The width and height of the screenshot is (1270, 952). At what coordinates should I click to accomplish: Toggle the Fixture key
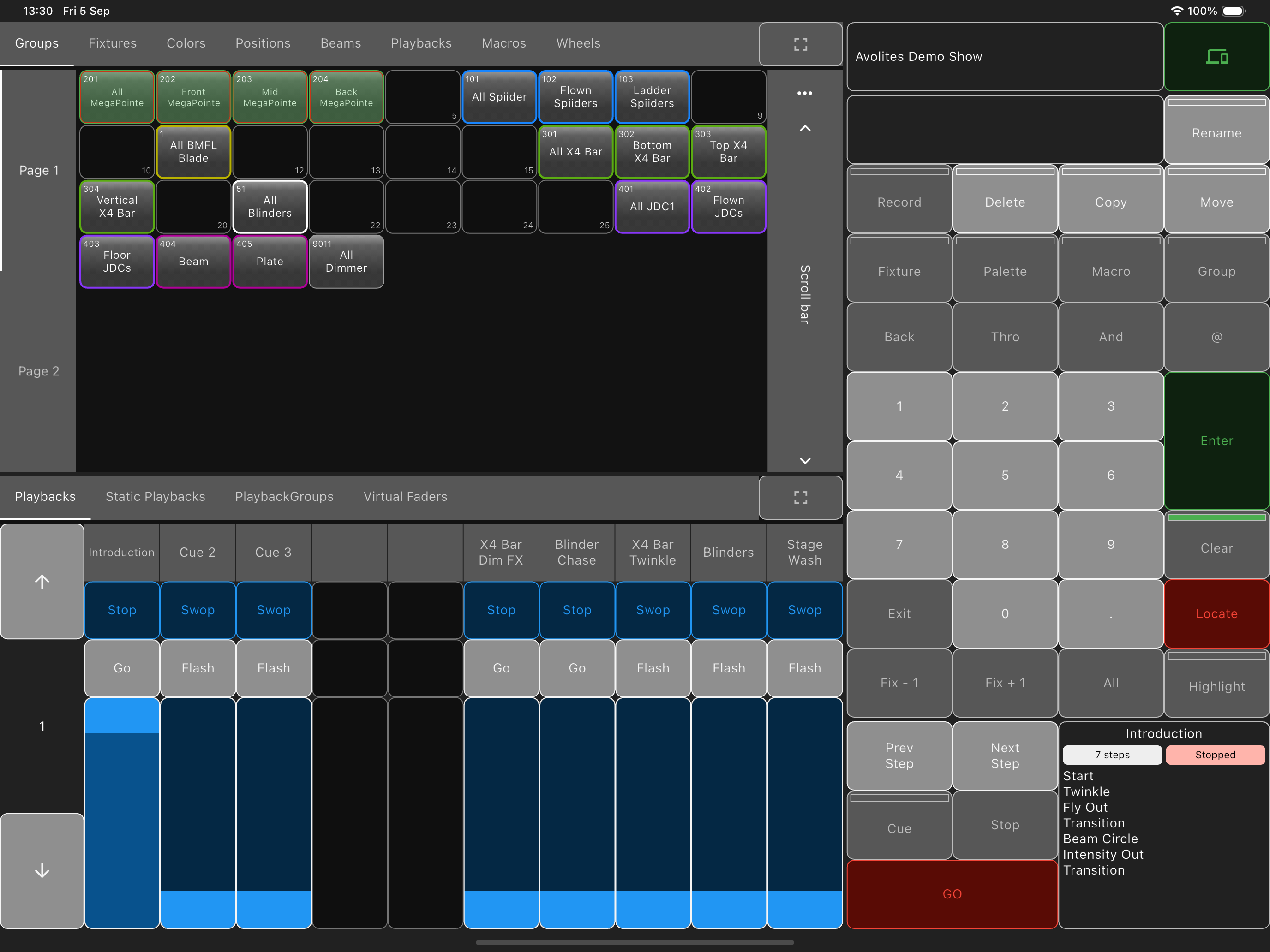coord(899,268)
